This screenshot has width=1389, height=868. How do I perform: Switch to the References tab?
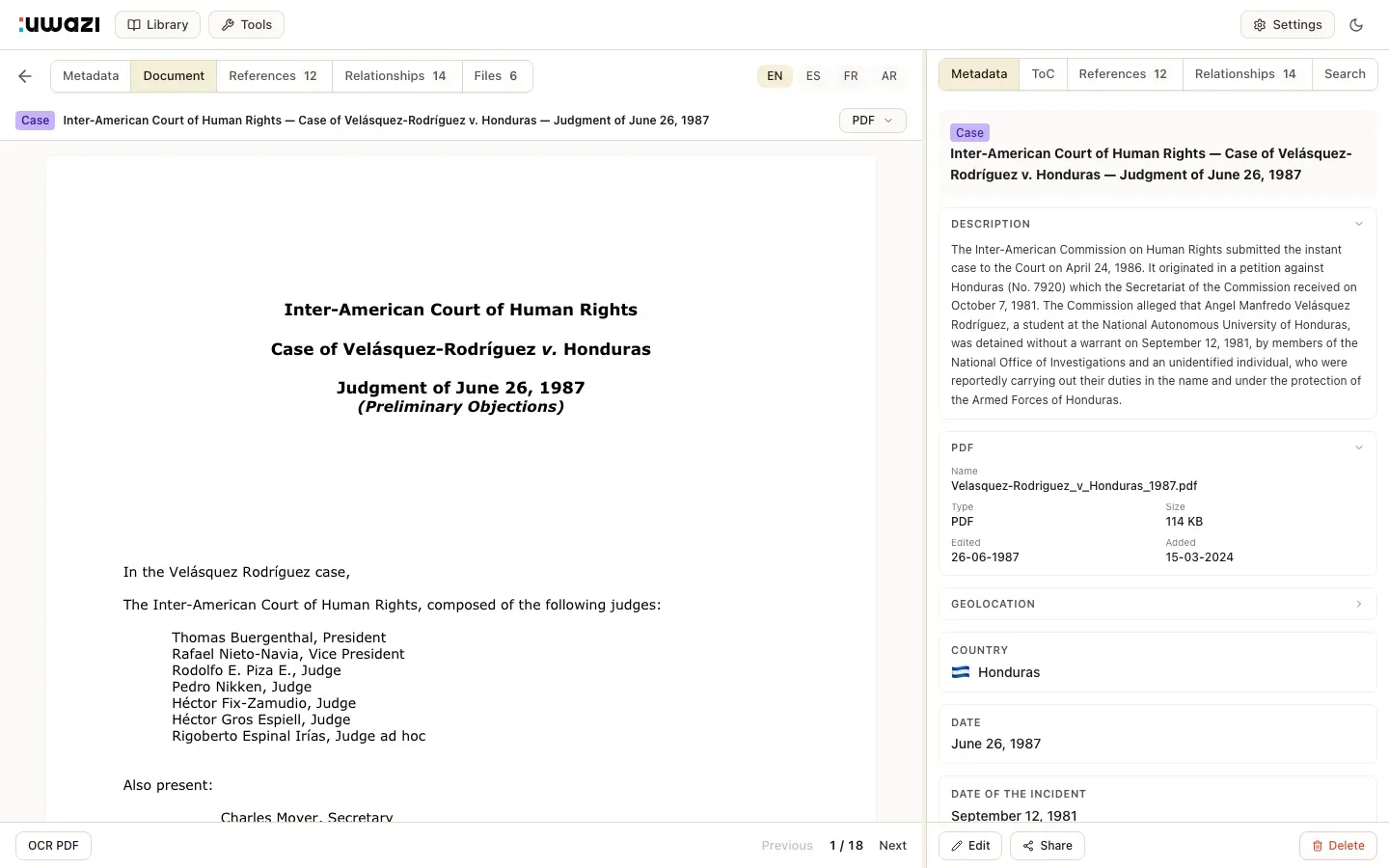coord(273,75)
